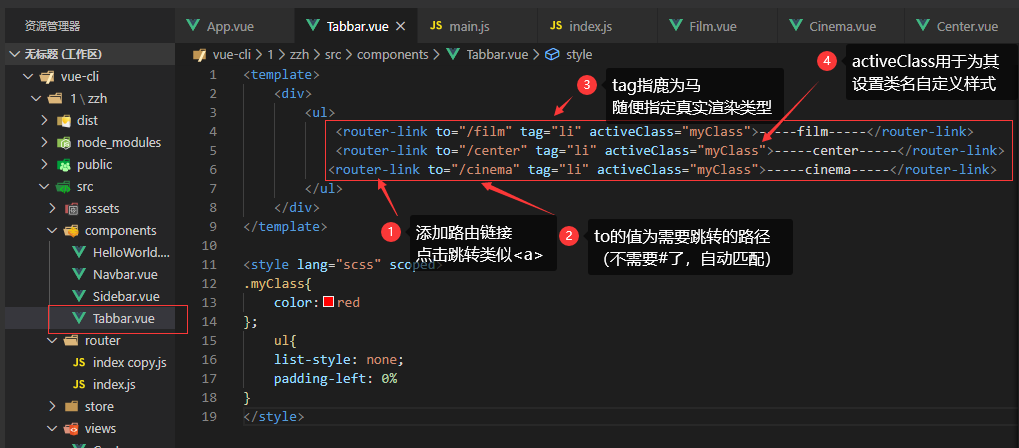Screen dimensions: 1019x448
Task: Expand the dist folder
Action: (45, 120)
